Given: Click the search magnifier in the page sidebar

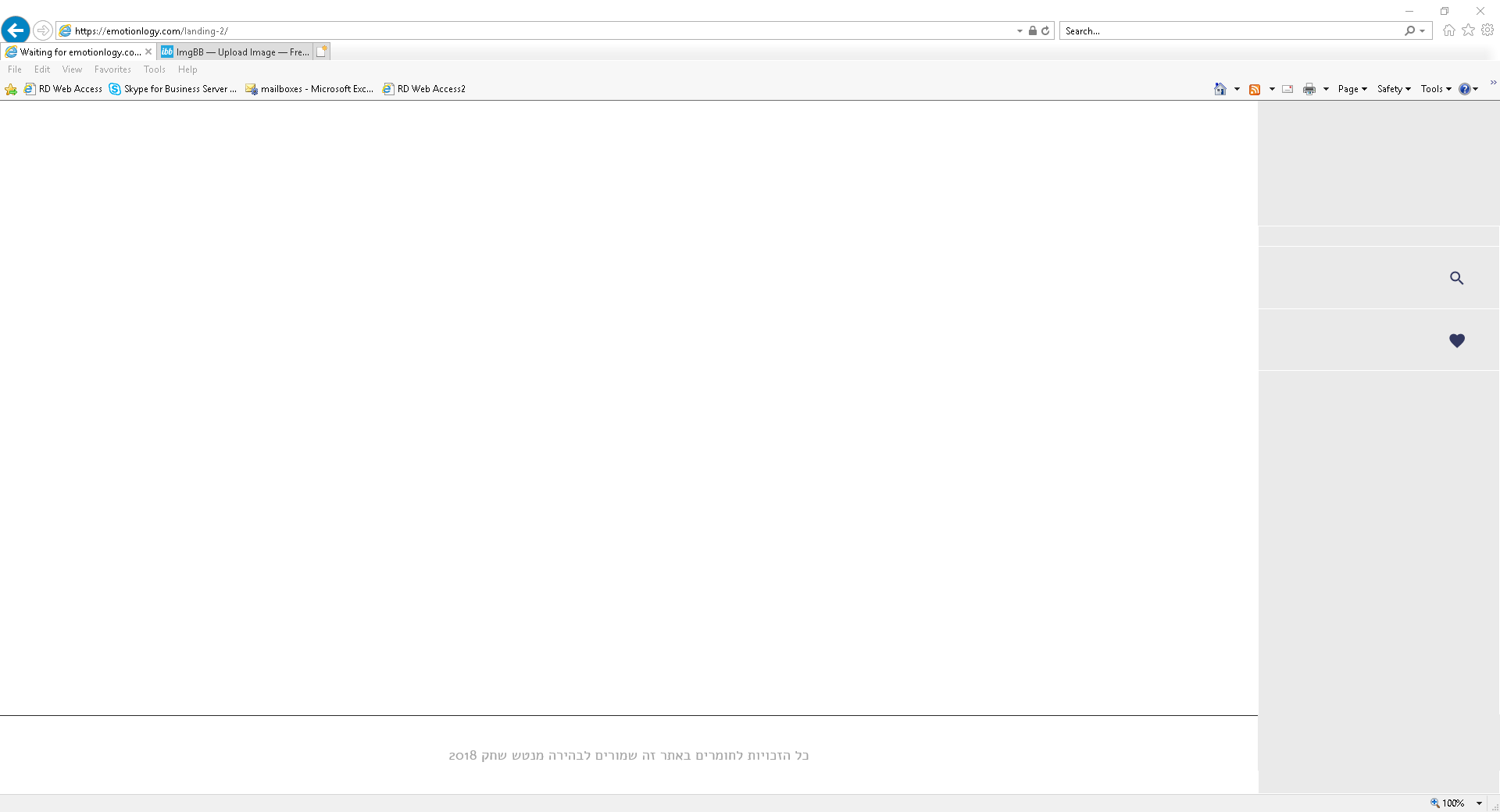Looking at the screenshot, I should tap(1457, 278).
